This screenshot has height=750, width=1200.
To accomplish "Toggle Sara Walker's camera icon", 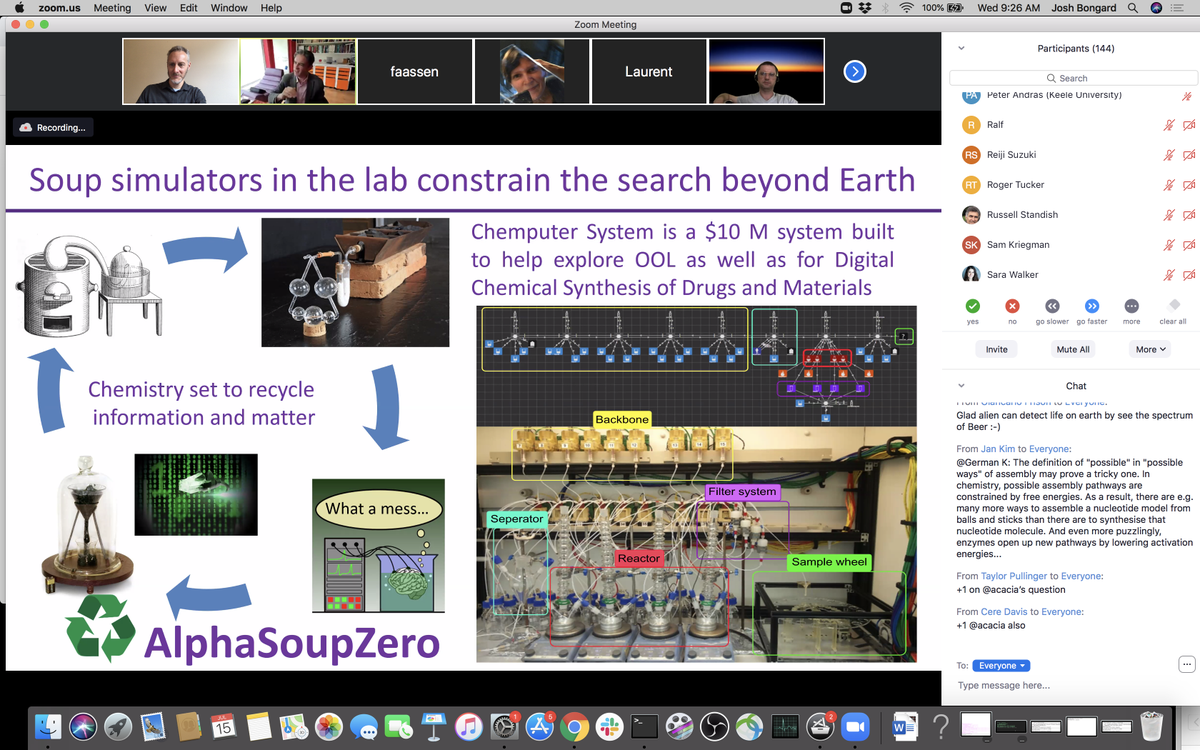I will coord(1188,275).
